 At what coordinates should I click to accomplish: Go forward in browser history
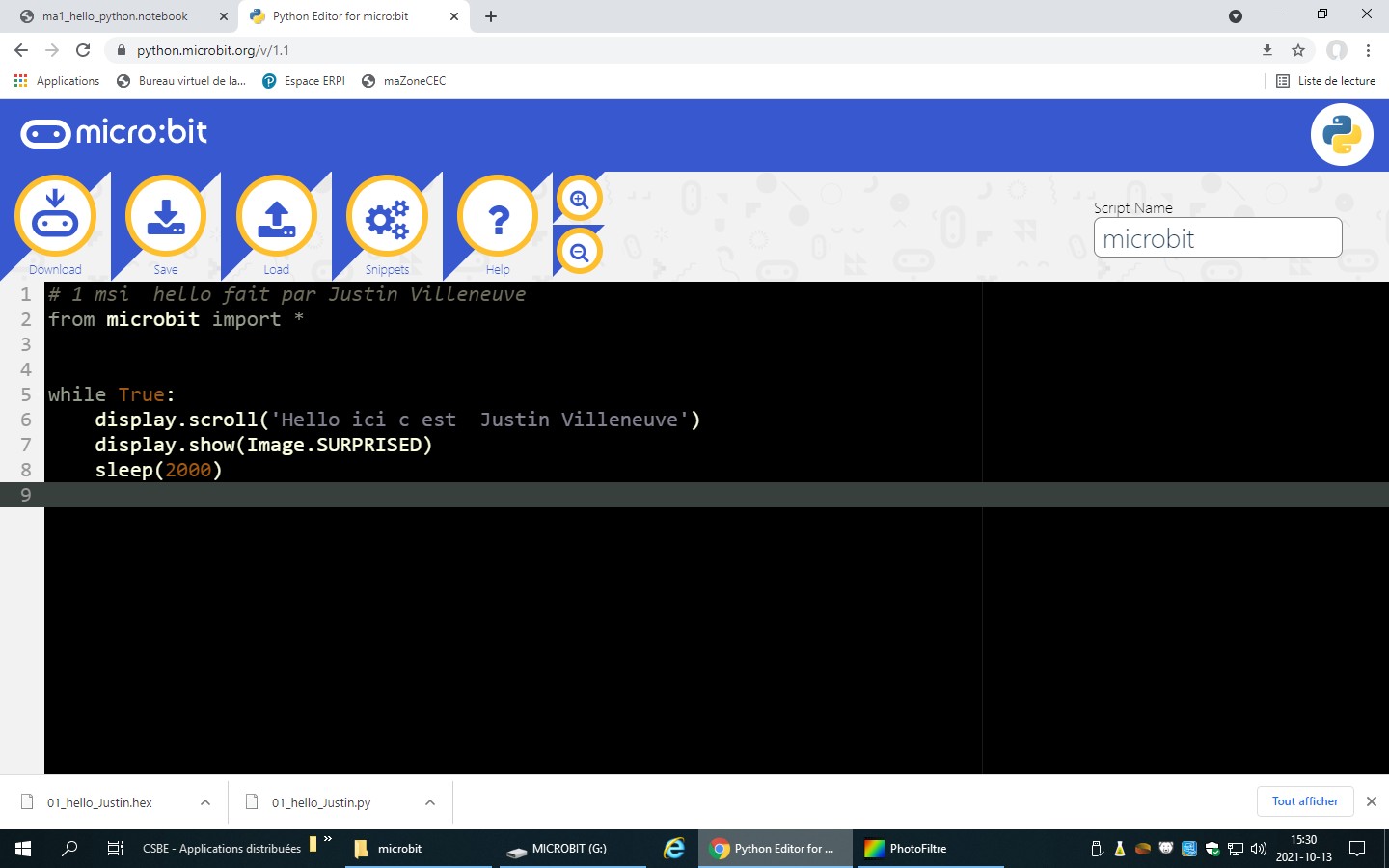[x=52, y=50]
